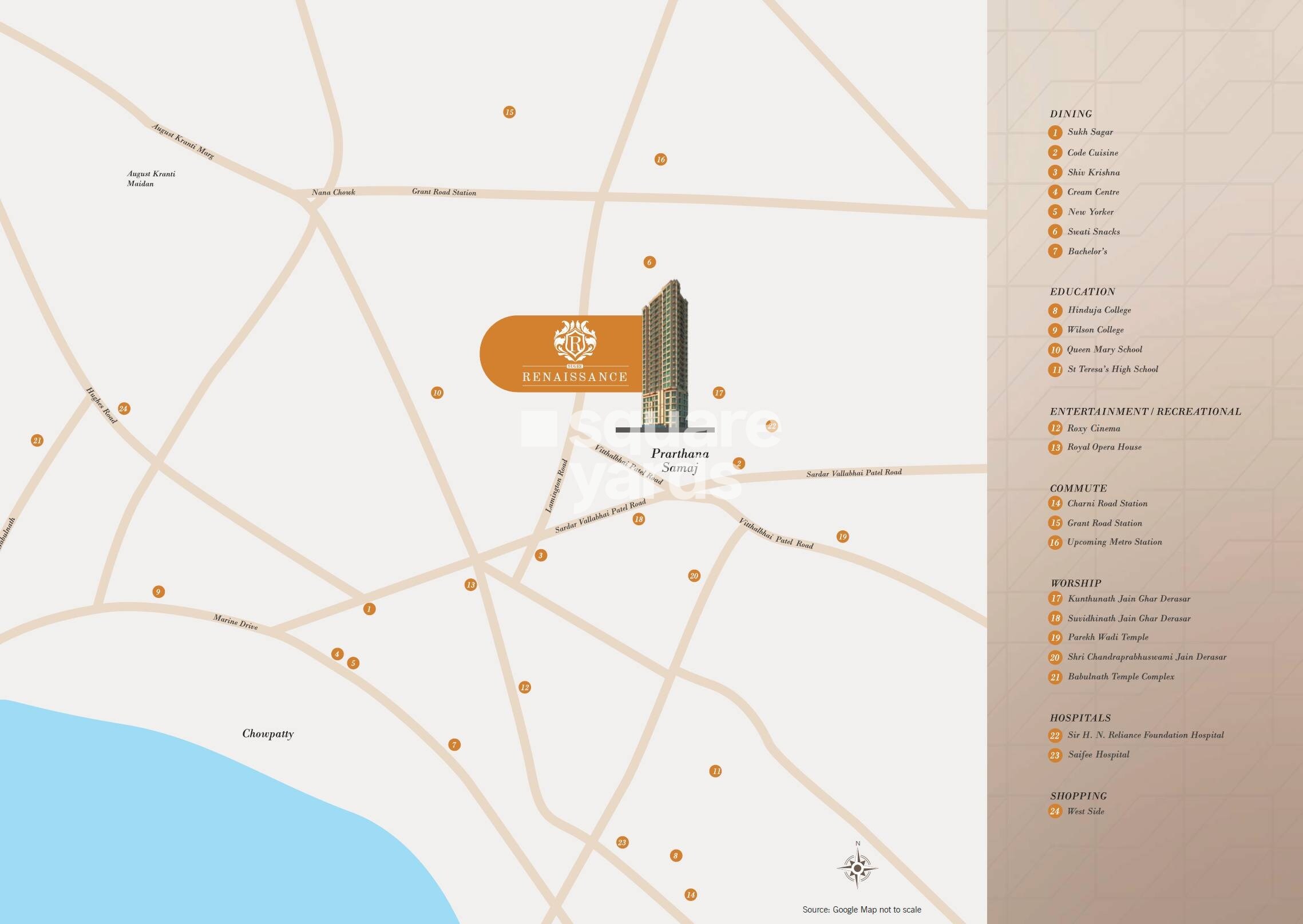Click the West Side shopping legend entry
The image size is (1303, 924).
pyautogui.click(x=1086, y=811)
